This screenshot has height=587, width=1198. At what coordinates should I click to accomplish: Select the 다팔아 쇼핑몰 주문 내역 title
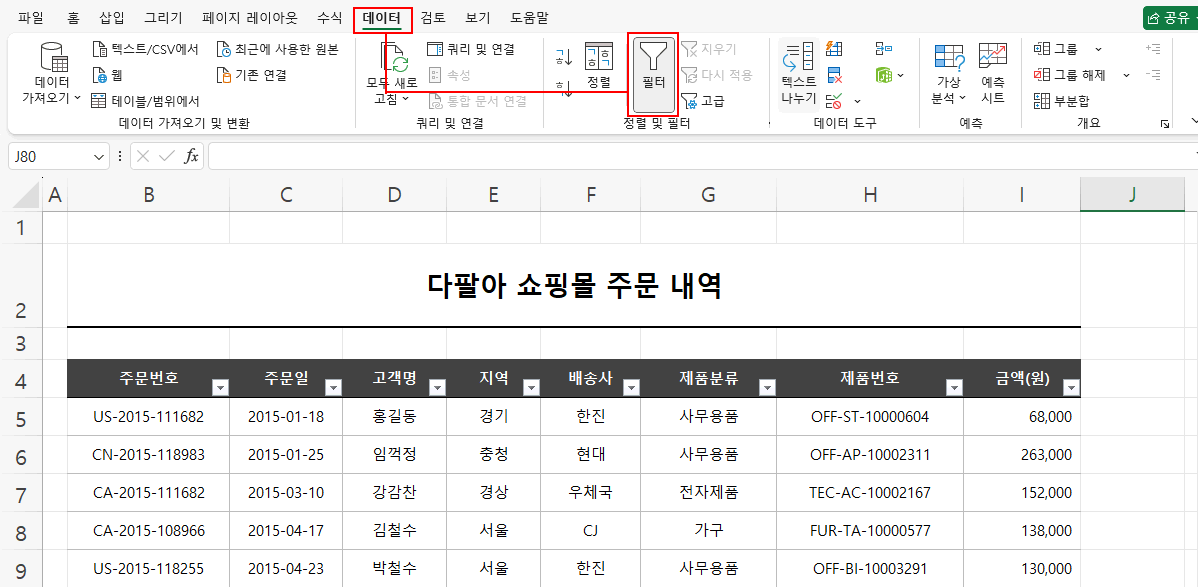(574, 286)
